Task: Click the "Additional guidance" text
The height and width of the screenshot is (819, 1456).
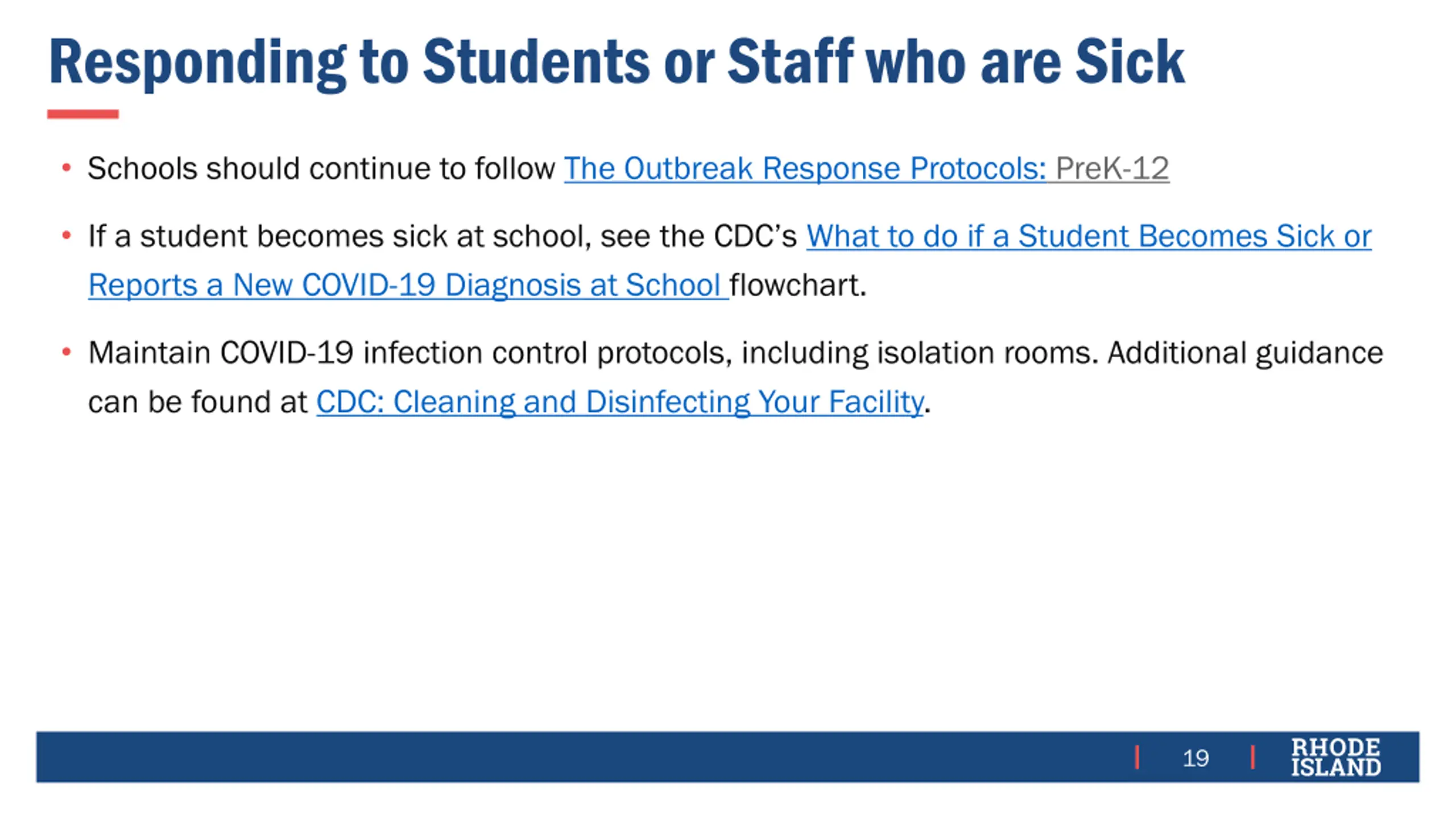Action: pyautogui.click(x=1244, y=353)
